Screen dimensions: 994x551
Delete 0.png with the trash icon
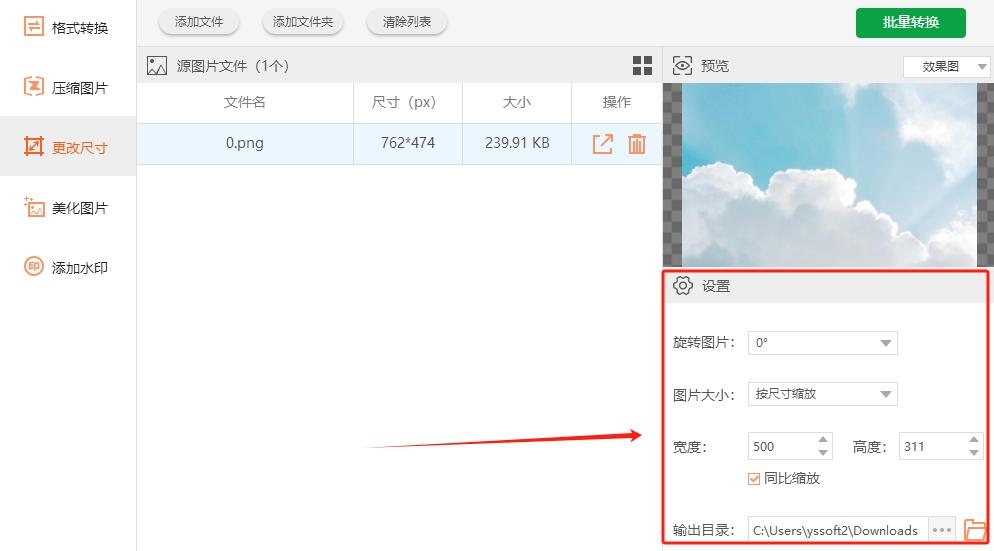point(636,144)
